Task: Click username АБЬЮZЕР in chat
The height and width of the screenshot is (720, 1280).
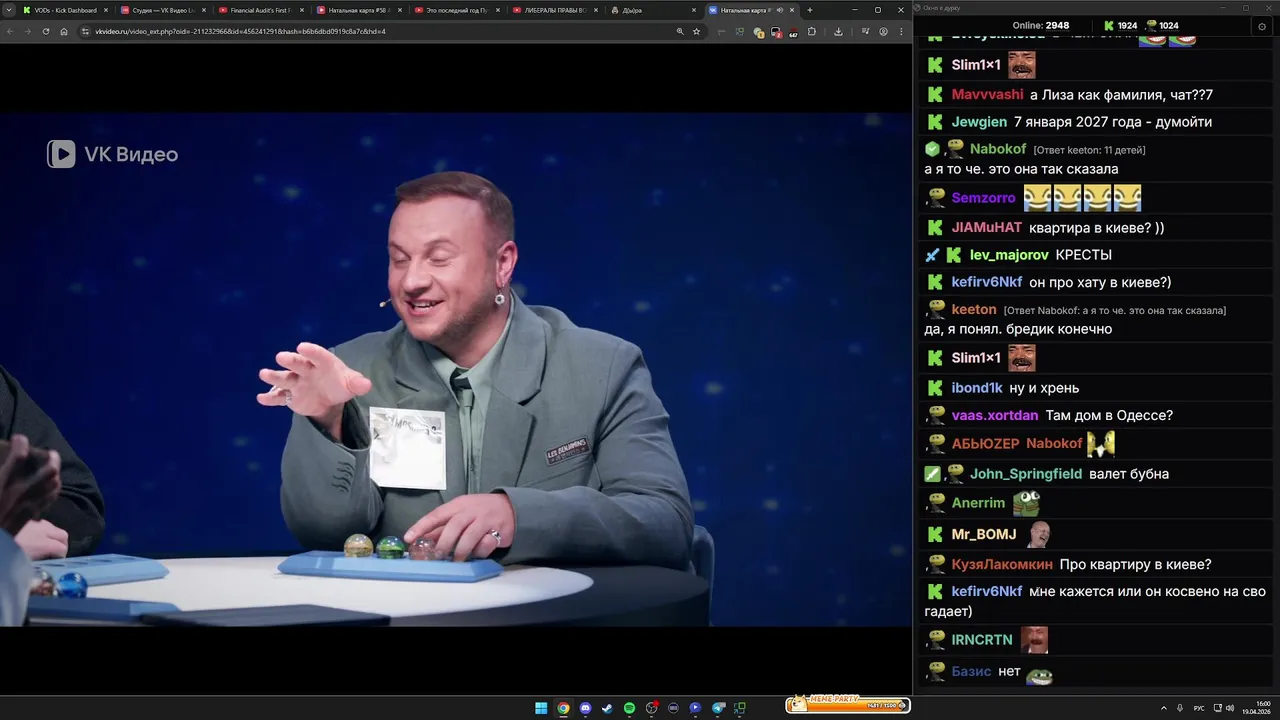Action: (x=985, y=443)
